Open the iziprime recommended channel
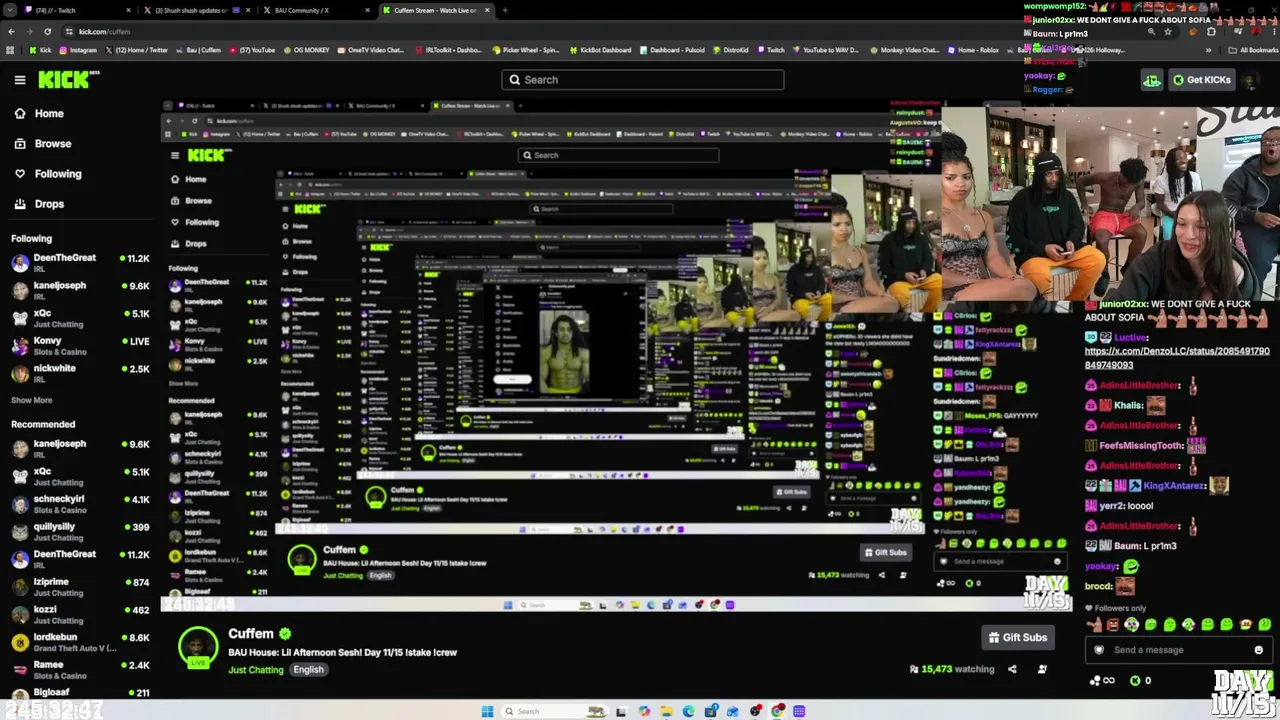The image size is (1280, 720). [x=80, y=586]
